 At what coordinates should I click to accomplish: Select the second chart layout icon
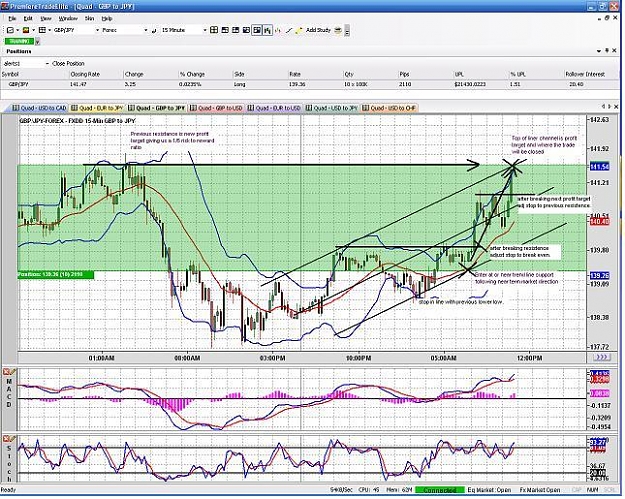(x=225, y=30)
